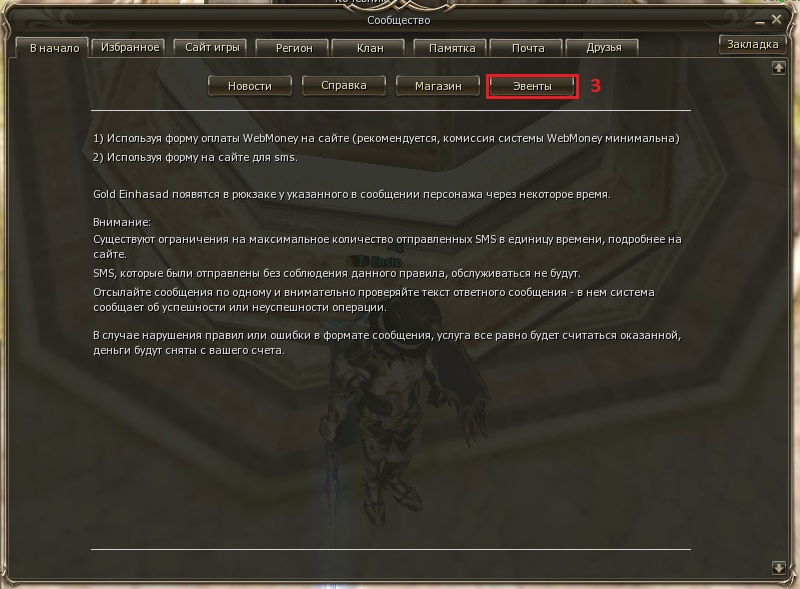
Task: Click the Закладка button
Action: tap(752, 44)
